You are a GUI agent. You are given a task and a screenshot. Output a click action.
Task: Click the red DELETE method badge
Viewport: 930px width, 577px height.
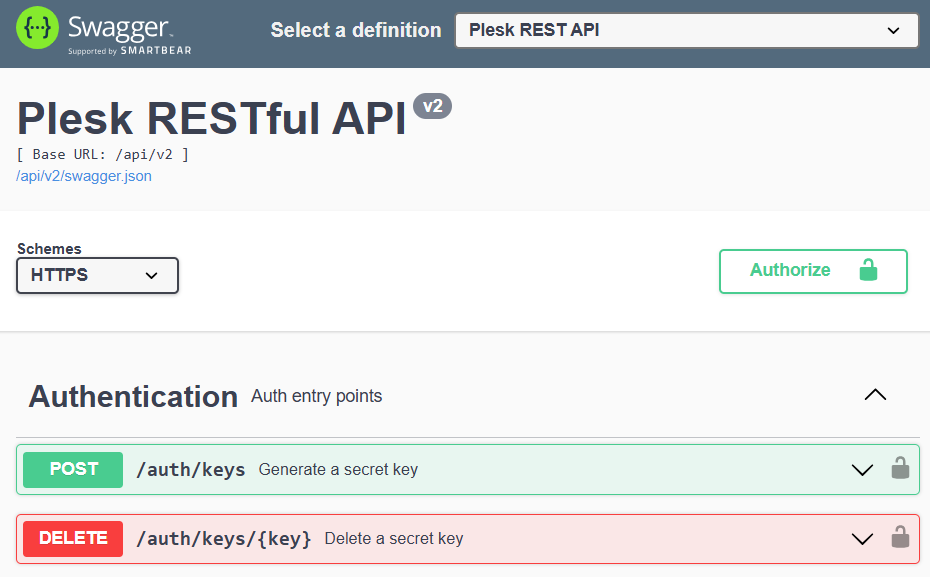click(73, 538)
